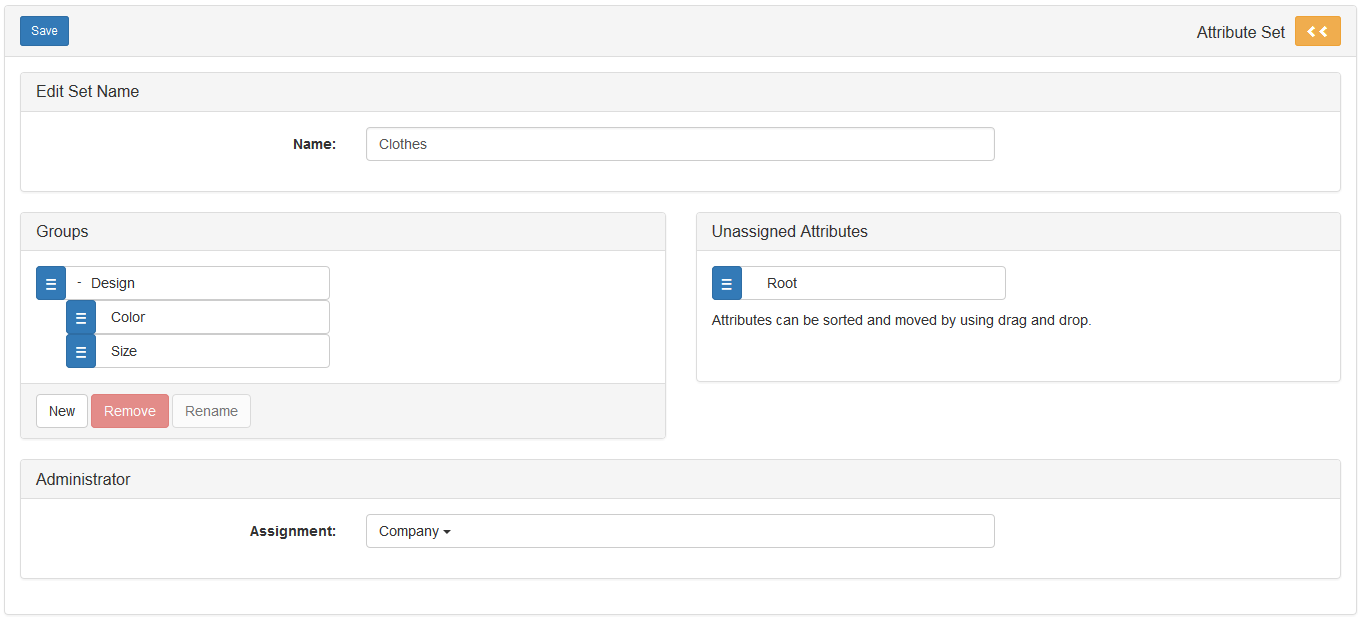Click the Color attribute drag handle
This screenshot has height=619, width=1360.
[x=81, y=317]
